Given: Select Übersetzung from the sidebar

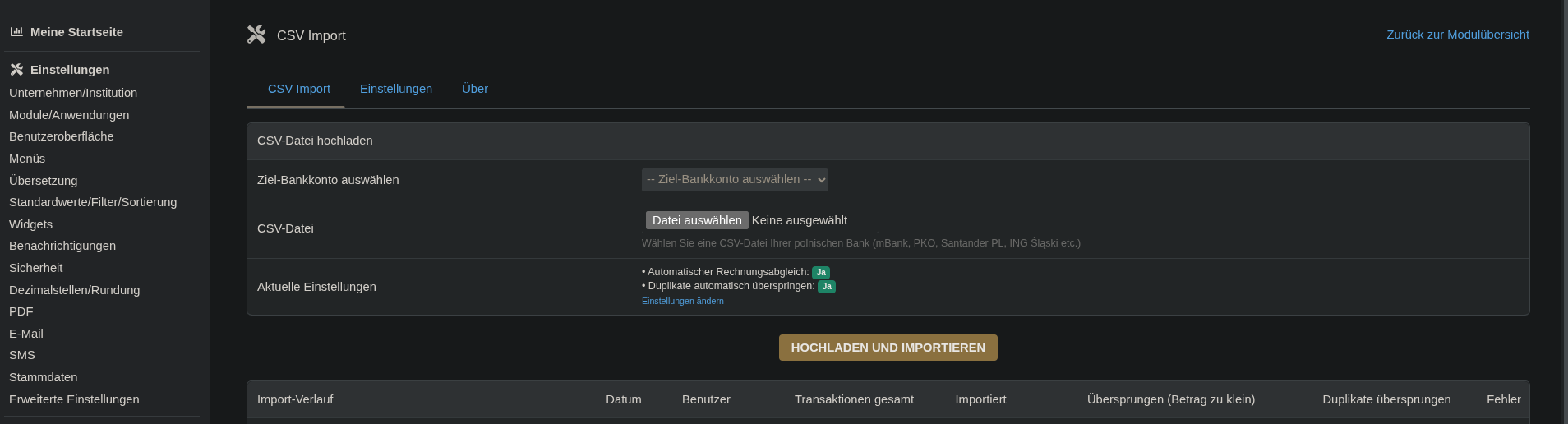Looking at the screenshot, I should 43,181.
